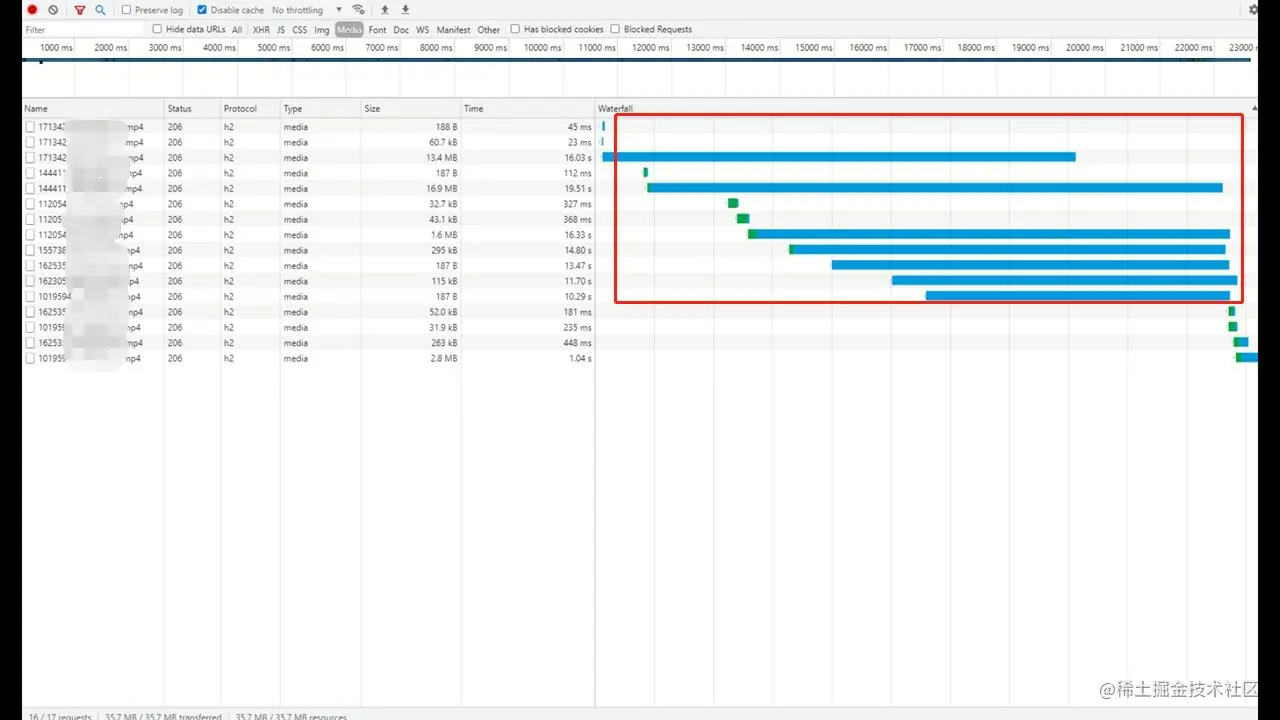The width and height of the screenshot is (1280, 720).
Task: Filter requests by Font
Action: tap(377, 30)
